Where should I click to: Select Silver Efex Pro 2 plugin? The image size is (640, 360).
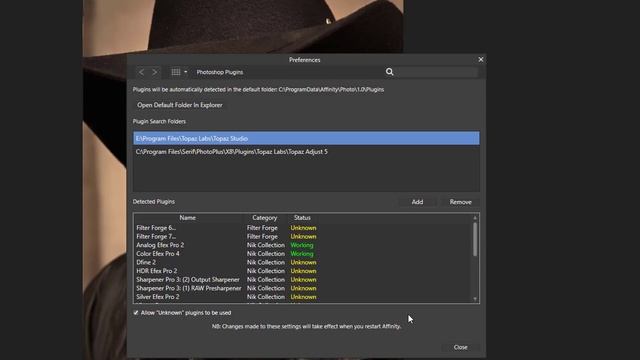(303, 297)
